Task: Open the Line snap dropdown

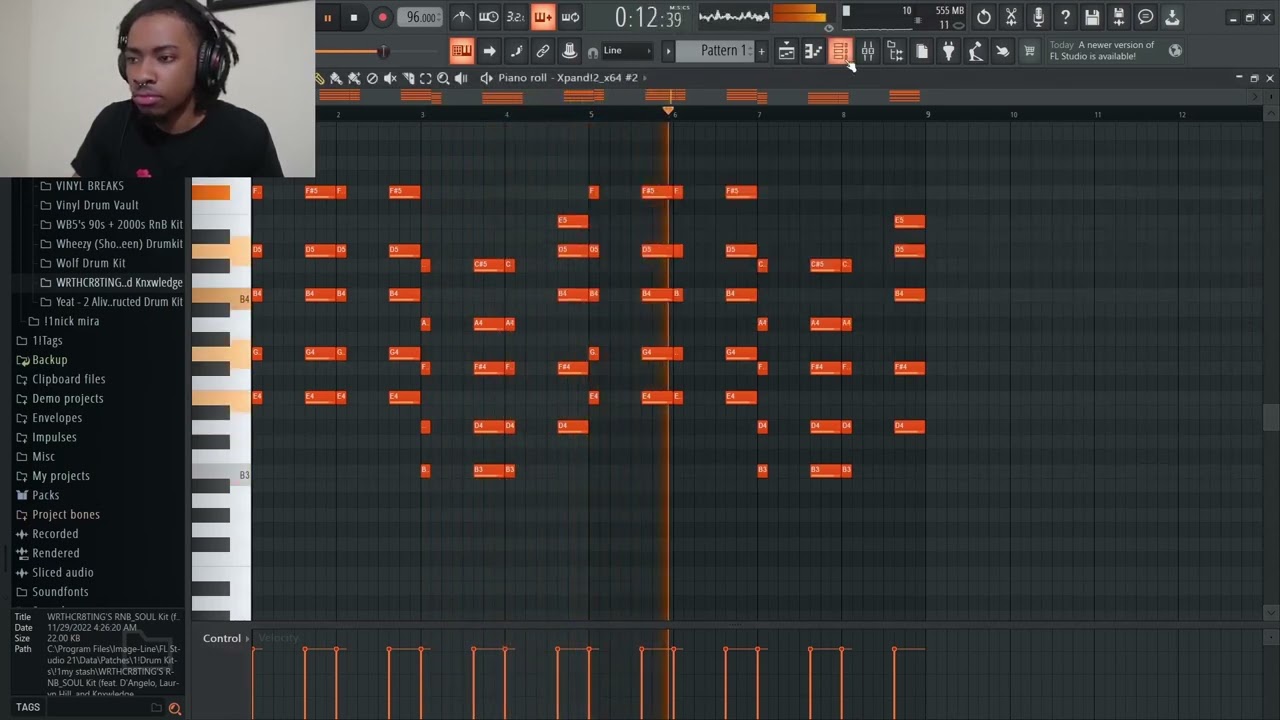Action: (627, 51)
